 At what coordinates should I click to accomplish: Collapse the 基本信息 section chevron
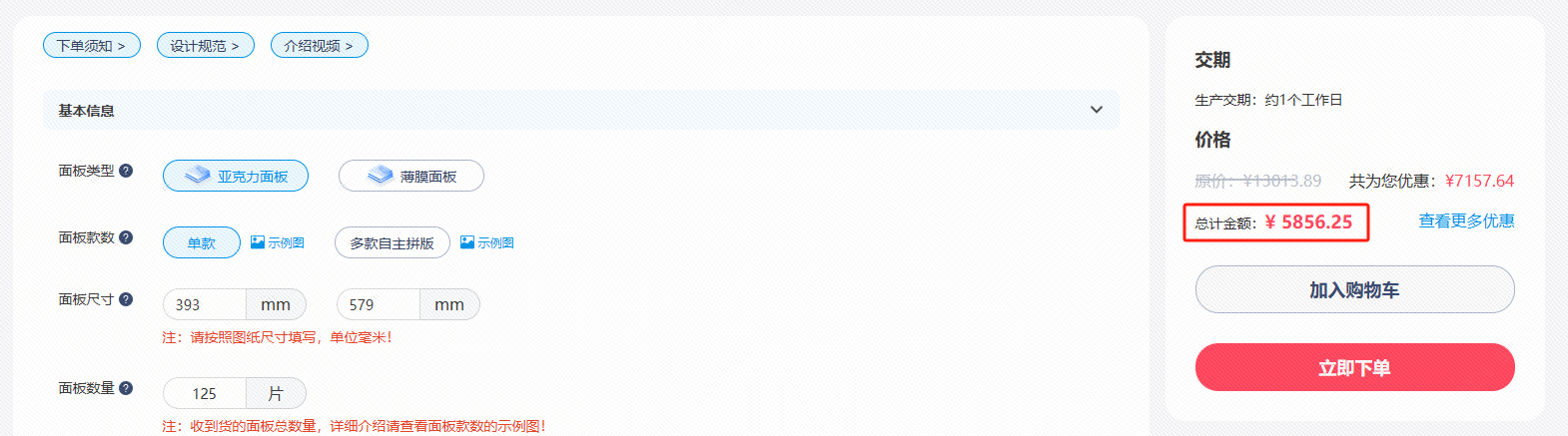tap(1097, 110)
